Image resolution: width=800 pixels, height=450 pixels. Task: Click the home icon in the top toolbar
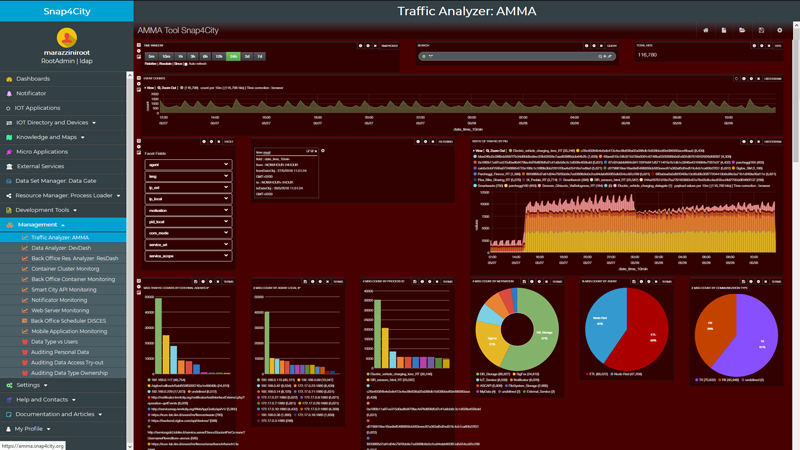click(705, 31)
